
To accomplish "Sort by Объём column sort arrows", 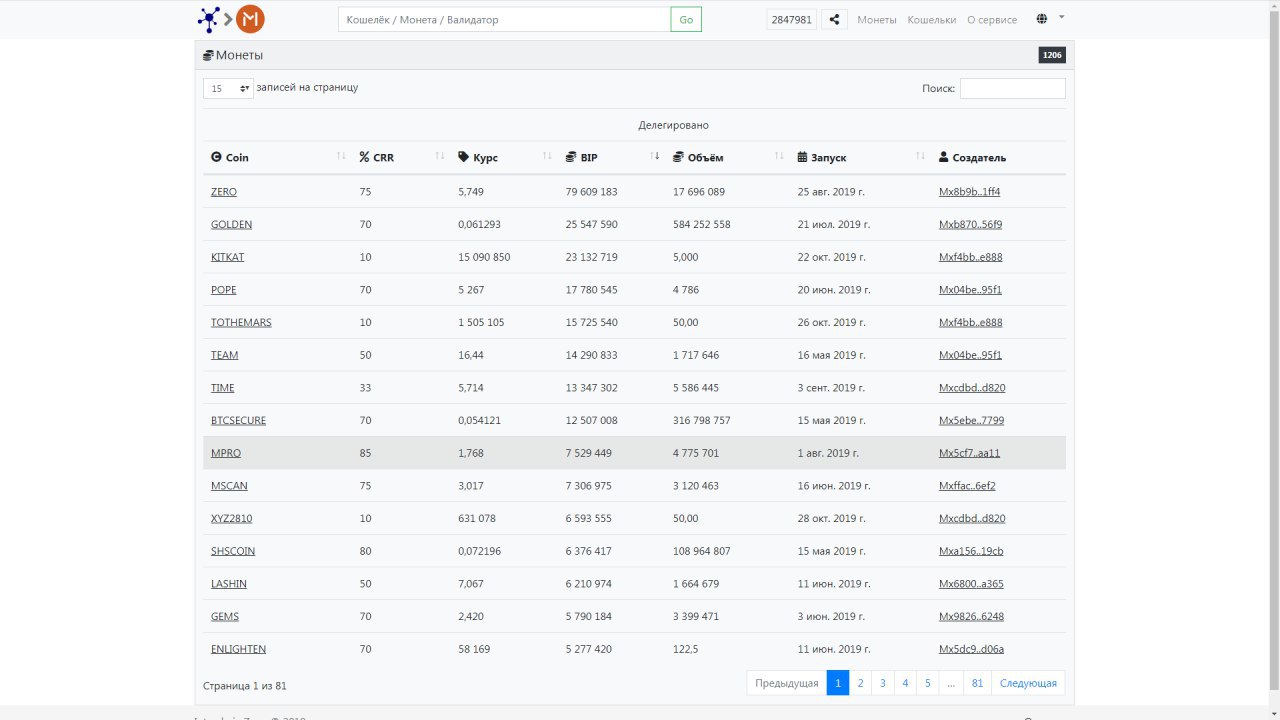I will (779, 157).
